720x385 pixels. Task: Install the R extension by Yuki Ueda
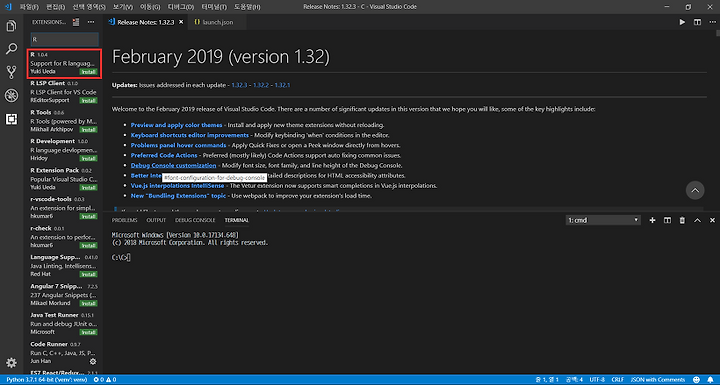(88, 72)
